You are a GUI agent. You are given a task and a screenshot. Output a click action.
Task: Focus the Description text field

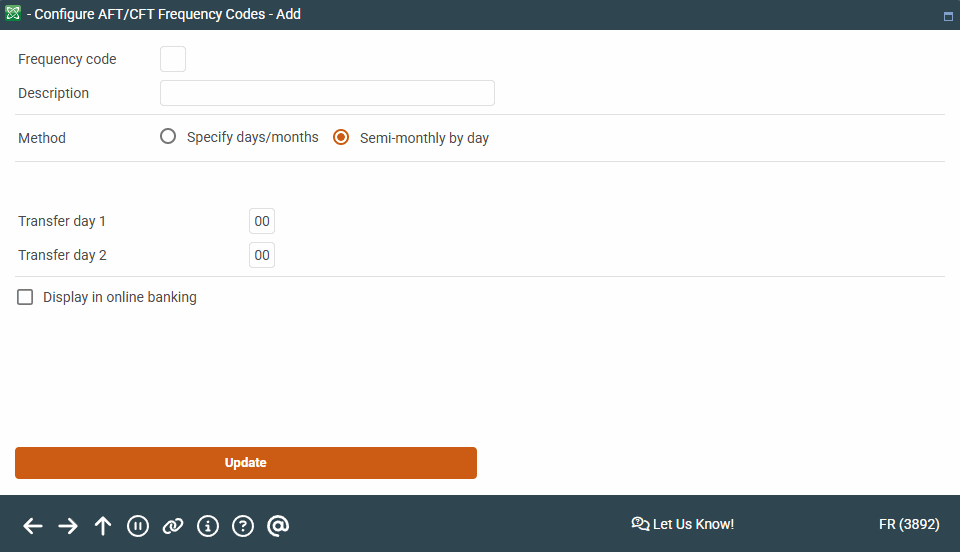coord(327,93)
